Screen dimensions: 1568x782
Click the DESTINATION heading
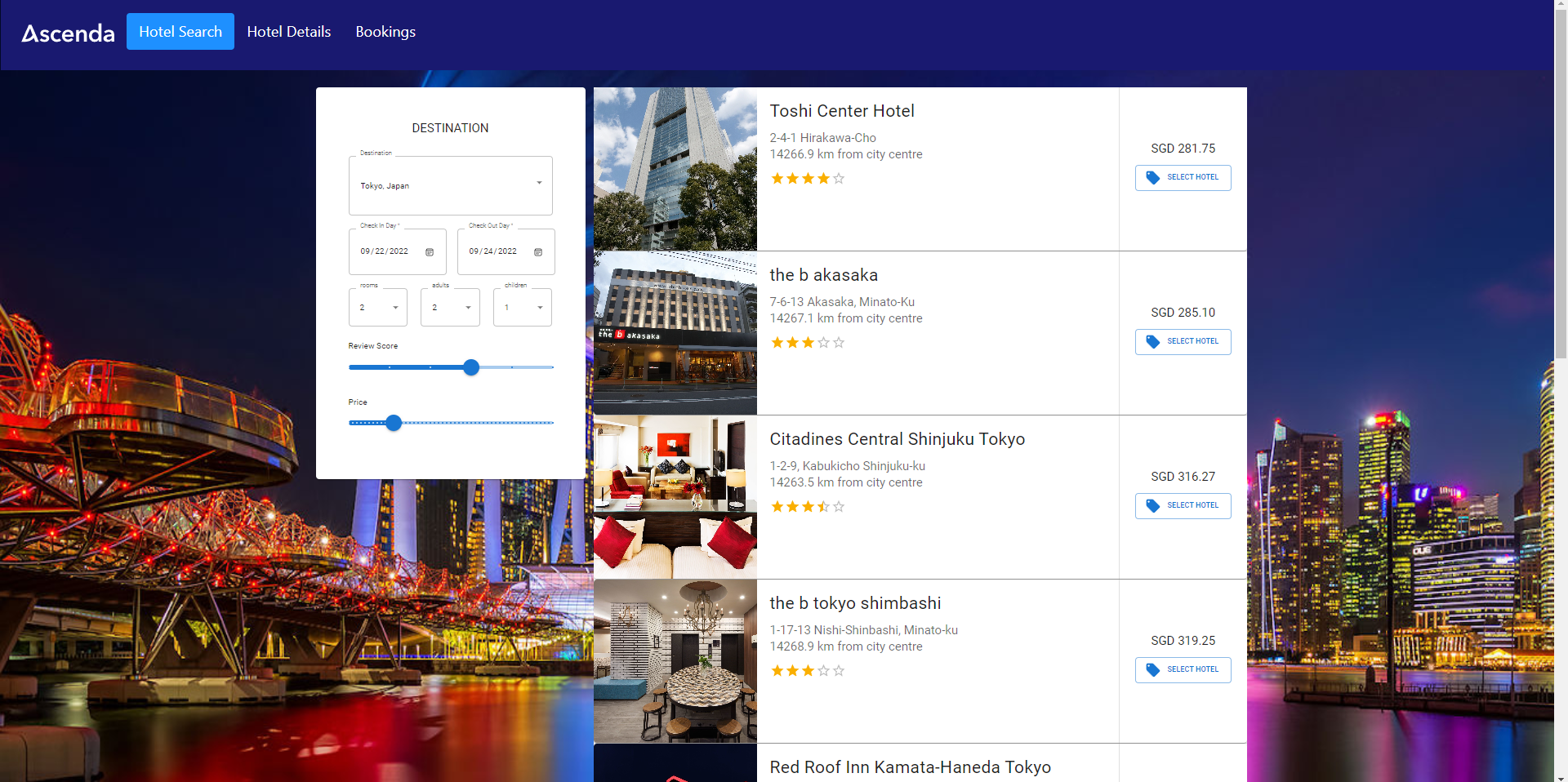coord(450,128)
